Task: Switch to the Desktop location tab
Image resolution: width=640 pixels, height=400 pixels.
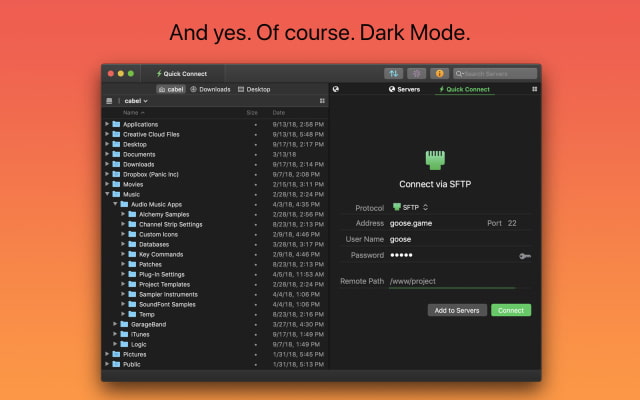Action: (254, 89)
